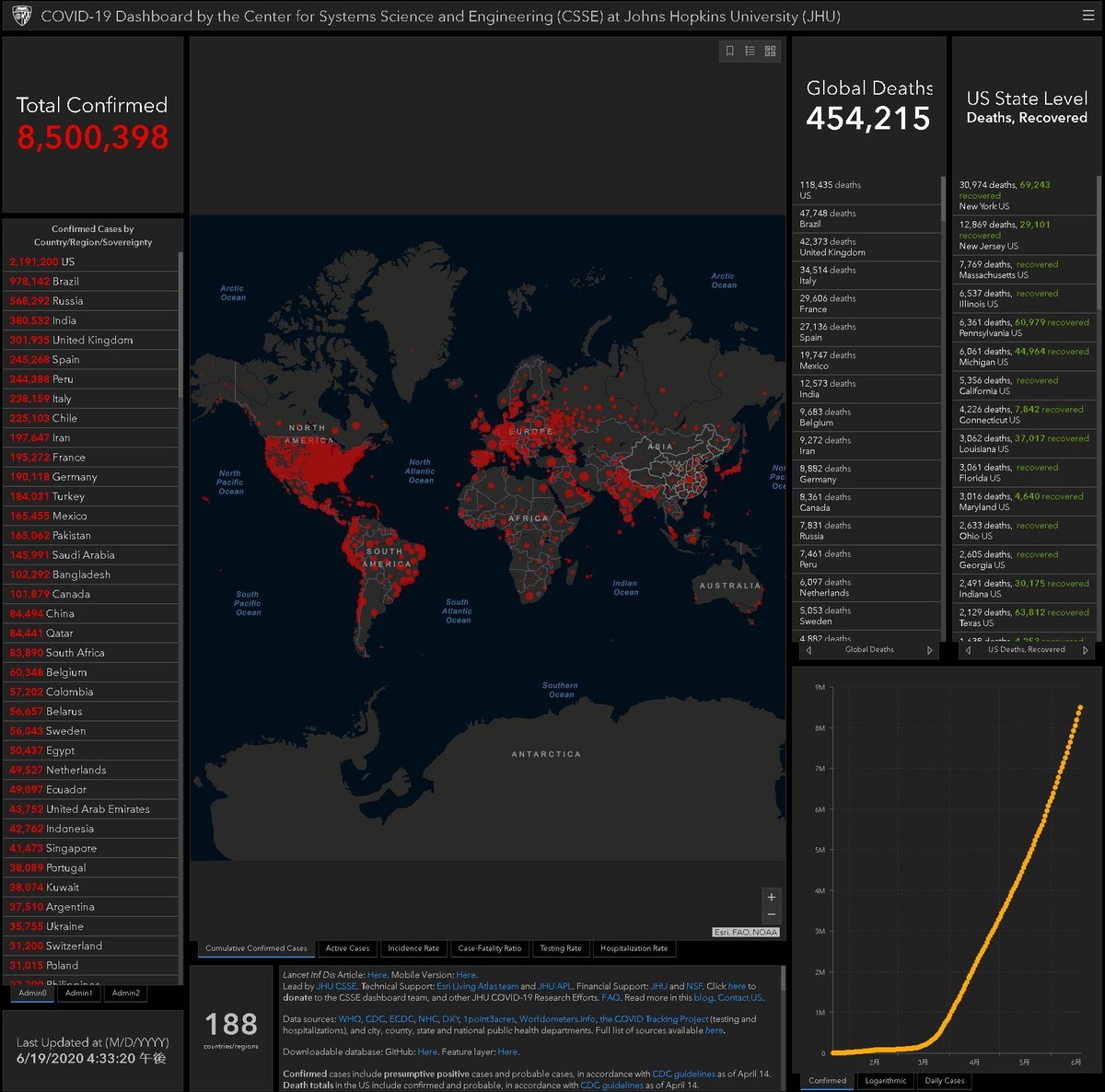Go to previous US Deaths panel
The height and width of the screenshot is (1092, 1105).
(968, 650)
